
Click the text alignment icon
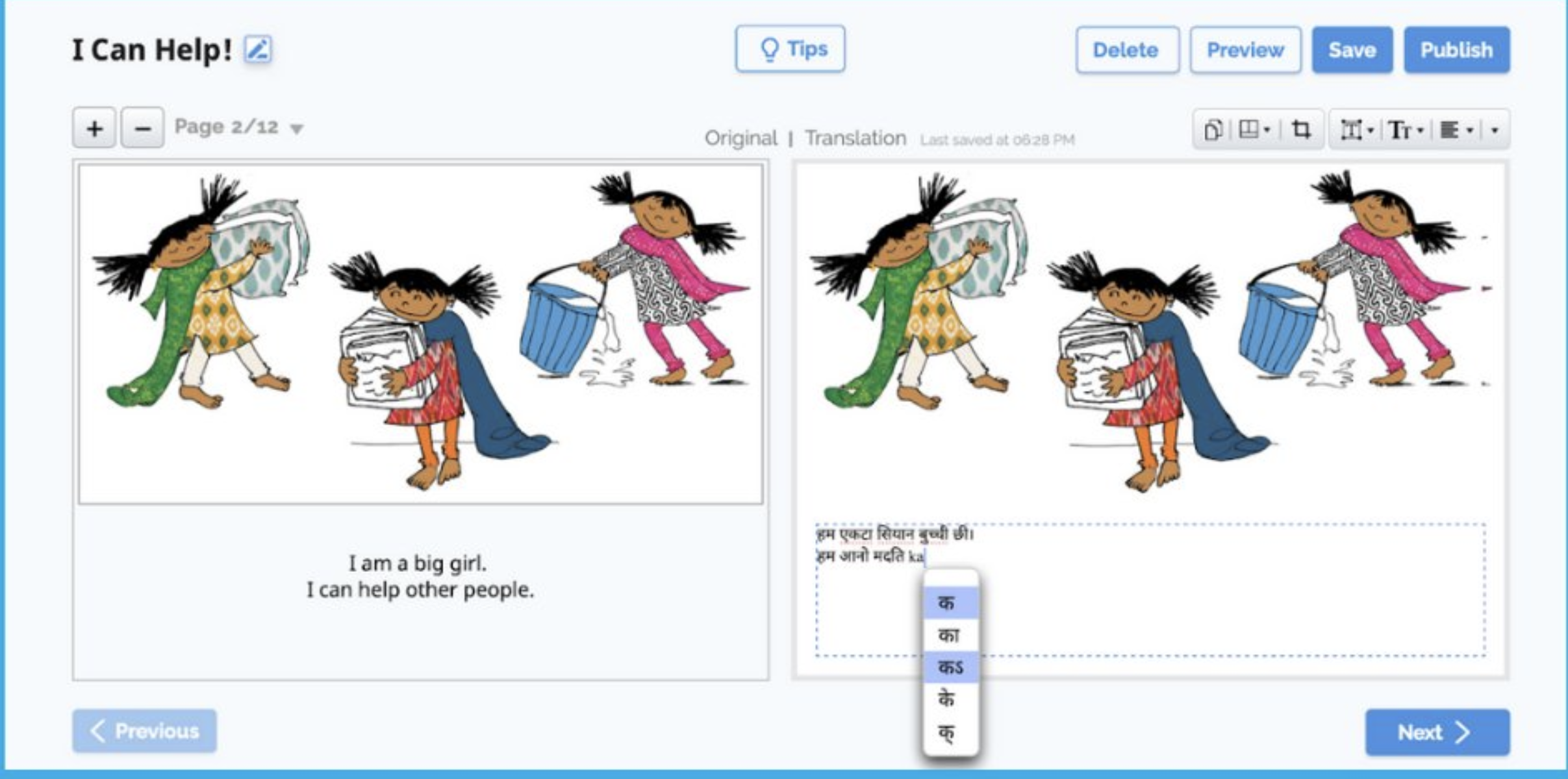[1455, 130]
